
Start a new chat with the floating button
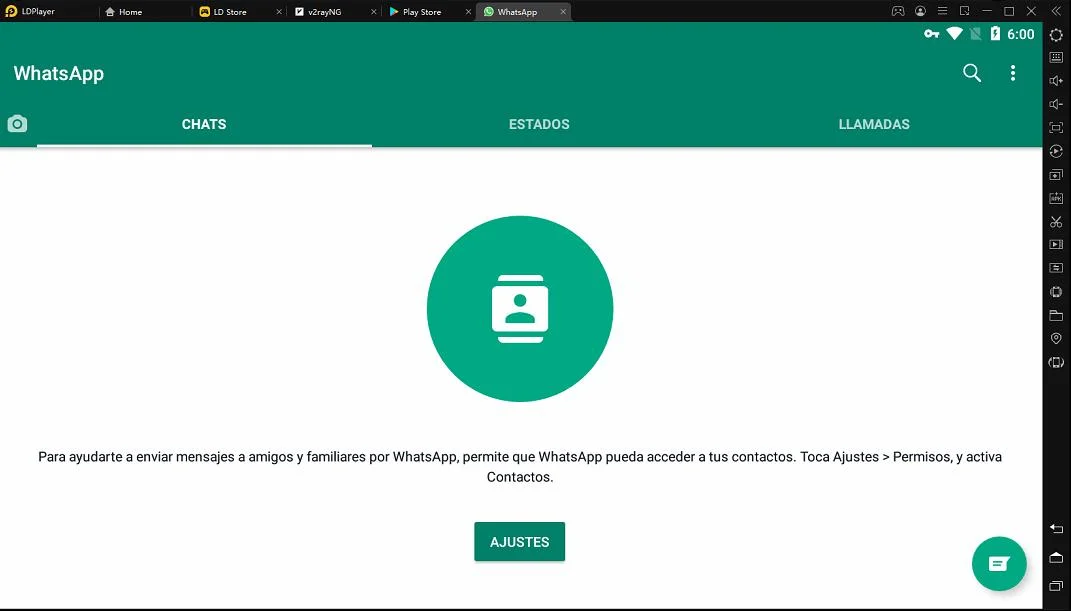999,564
